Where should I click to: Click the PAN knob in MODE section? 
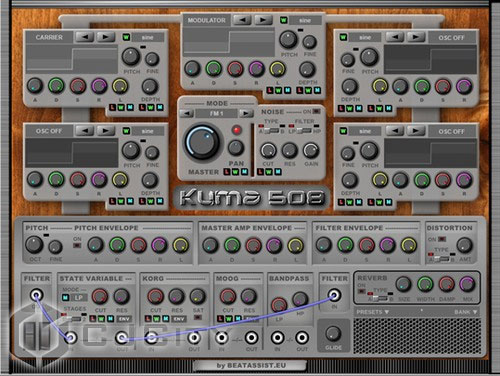(x=236, y=148)
